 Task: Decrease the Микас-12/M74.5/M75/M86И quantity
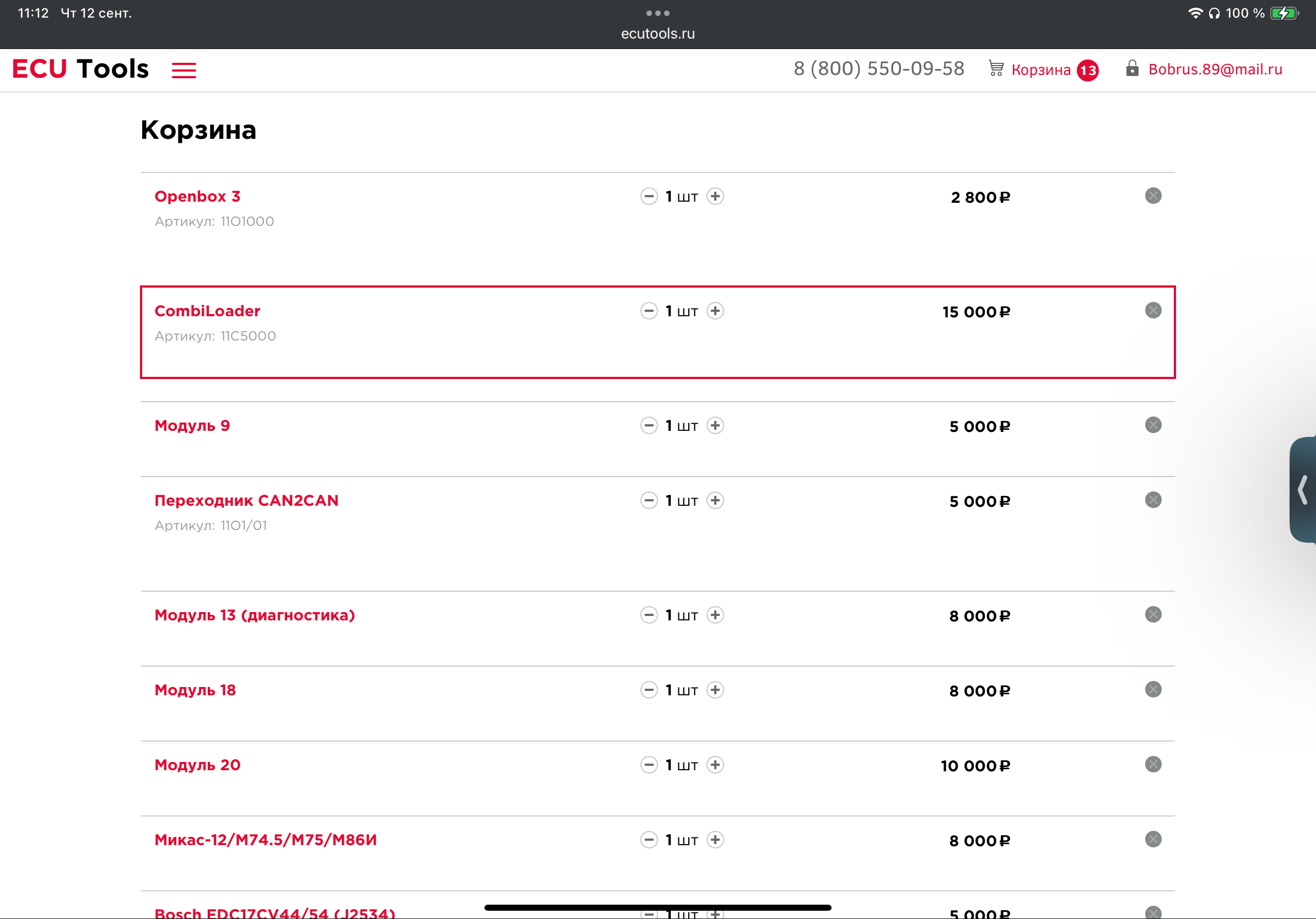648,840
